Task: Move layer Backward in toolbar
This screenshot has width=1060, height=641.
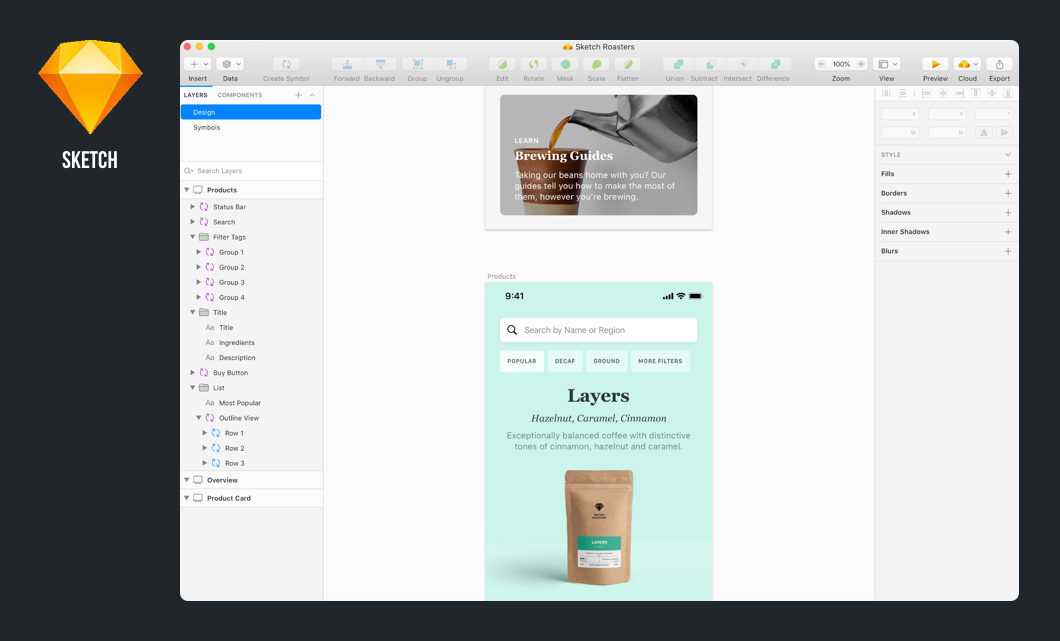Action: 380,64
